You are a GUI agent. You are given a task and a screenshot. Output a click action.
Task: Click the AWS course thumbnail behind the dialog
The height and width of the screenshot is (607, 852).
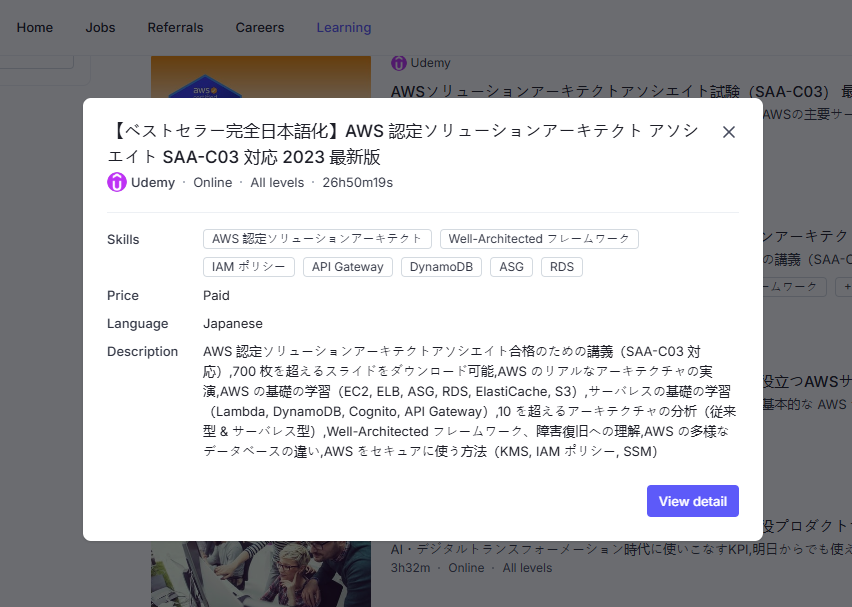tap(261, 77)
